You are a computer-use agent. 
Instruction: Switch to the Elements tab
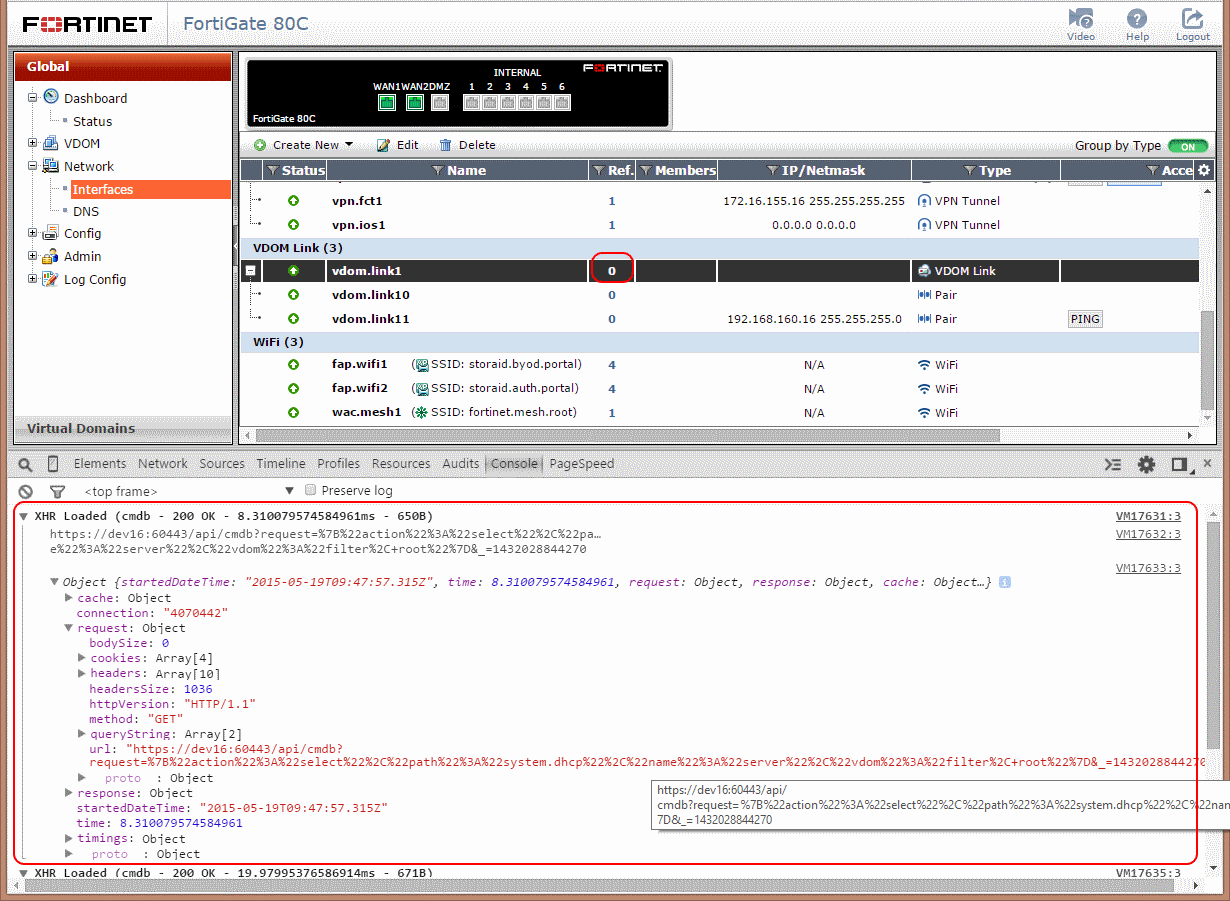coord(100,464)
